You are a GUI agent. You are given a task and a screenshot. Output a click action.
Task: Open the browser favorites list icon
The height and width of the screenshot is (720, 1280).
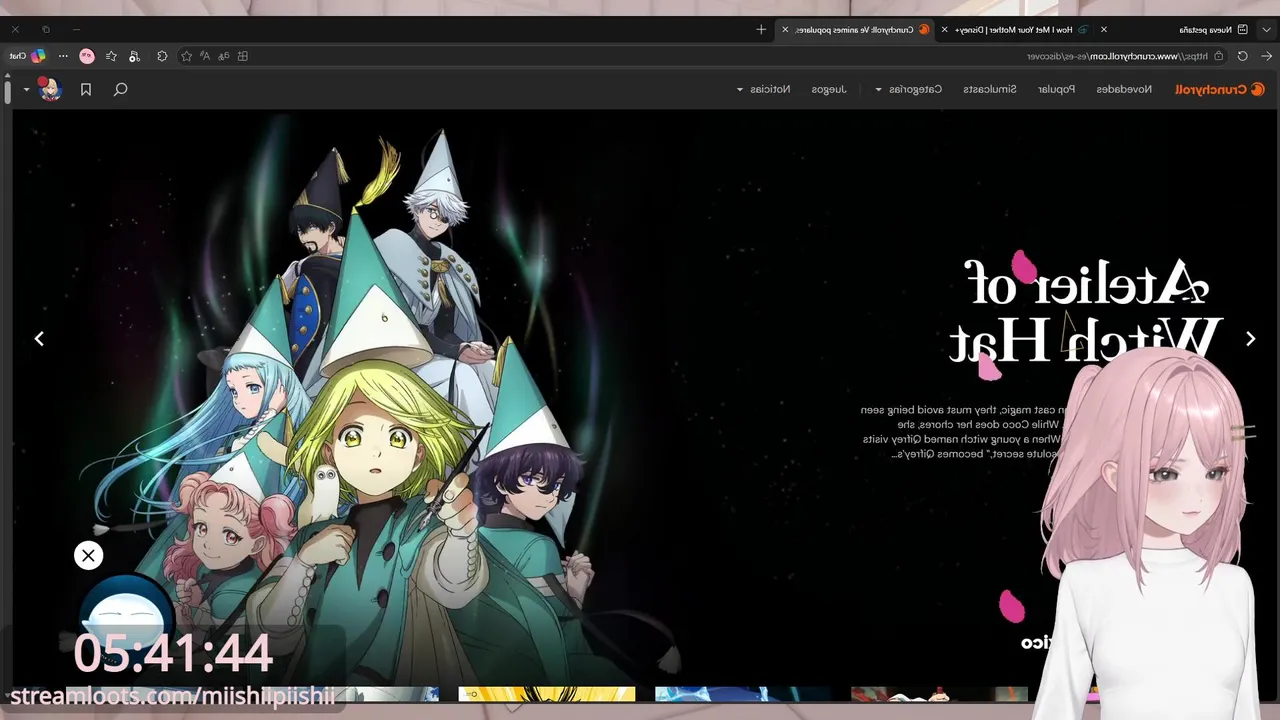point(111,56)
